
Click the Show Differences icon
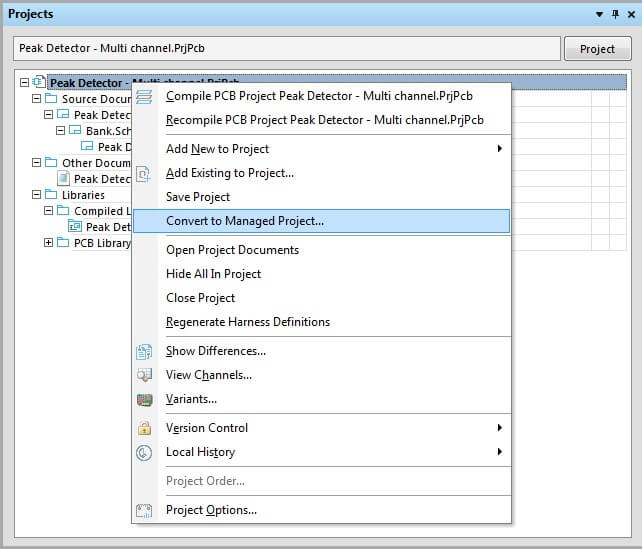tap(145, 351)
